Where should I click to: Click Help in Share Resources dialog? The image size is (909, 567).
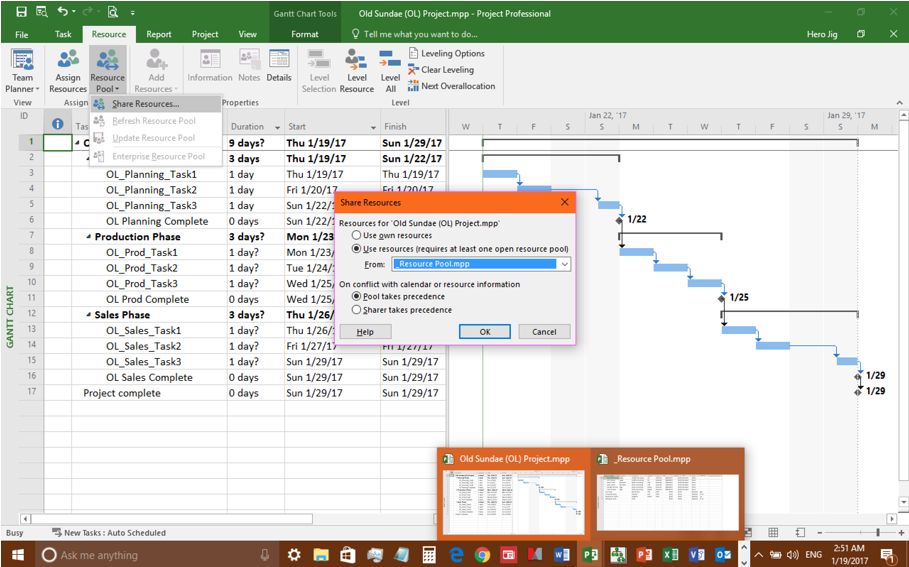(x=365, y=332)
